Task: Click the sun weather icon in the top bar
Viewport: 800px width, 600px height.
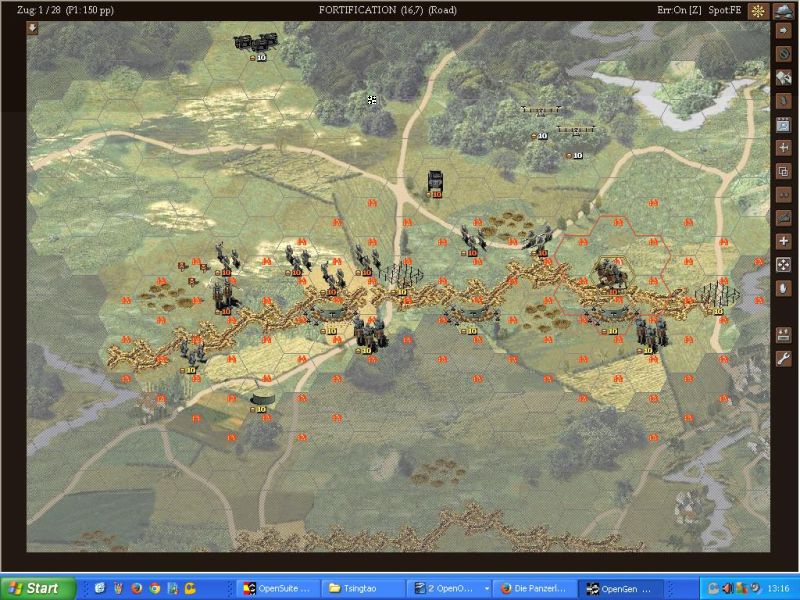Action: click(758, 11)
